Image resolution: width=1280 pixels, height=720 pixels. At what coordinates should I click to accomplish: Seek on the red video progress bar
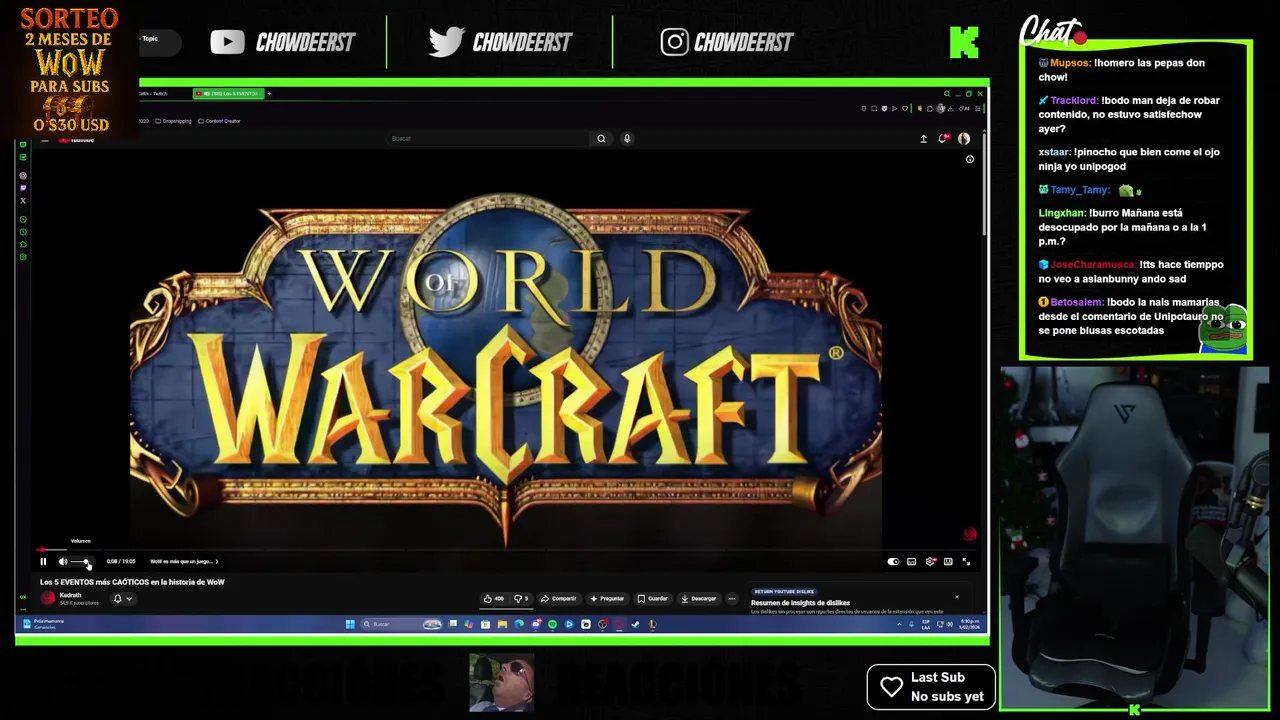[505, 550]
